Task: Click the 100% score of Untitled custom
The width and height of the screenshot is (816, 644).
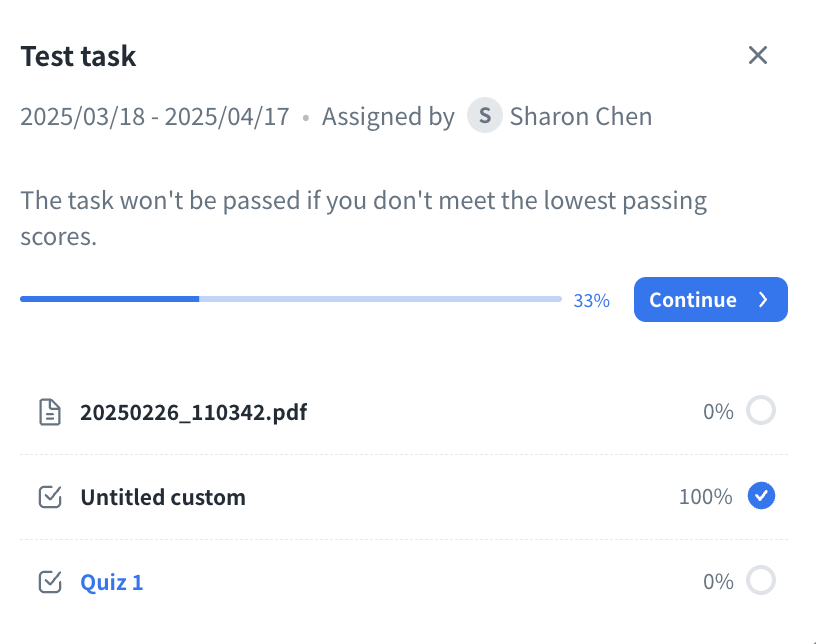Action: (x=706, y=497)
